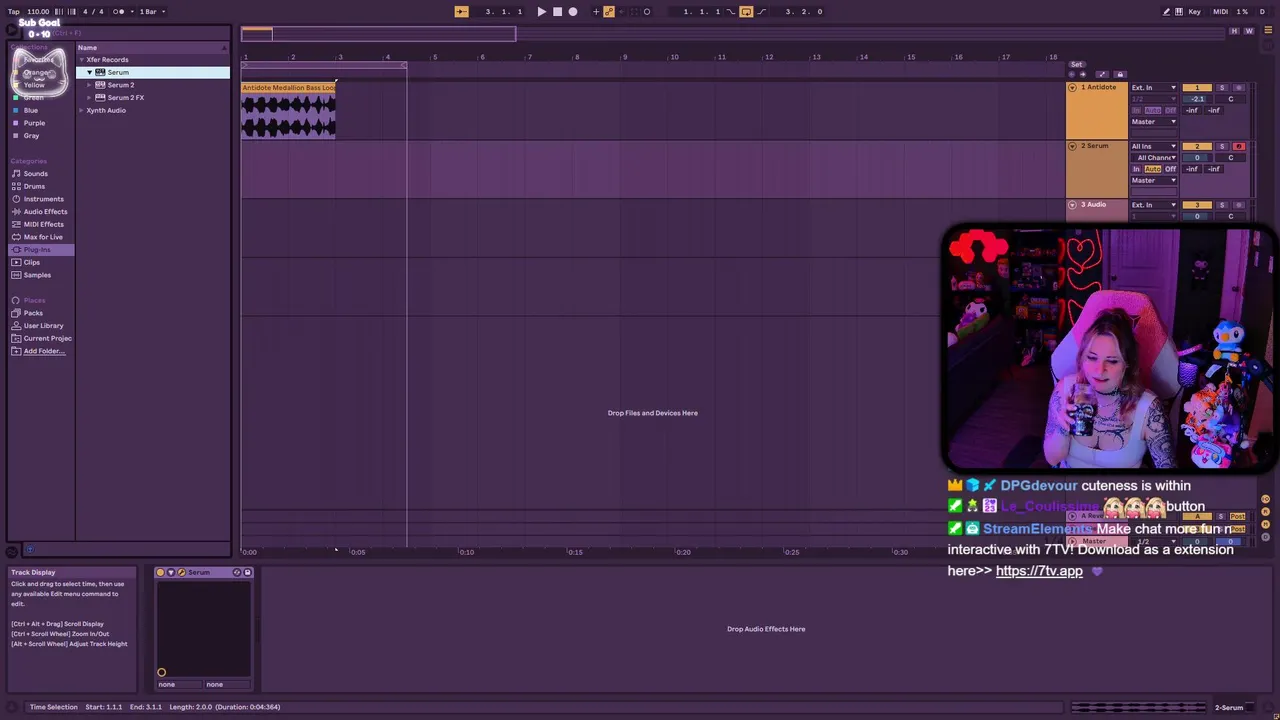Toggle Key Map Mode switch

(x=1195, y=12)
